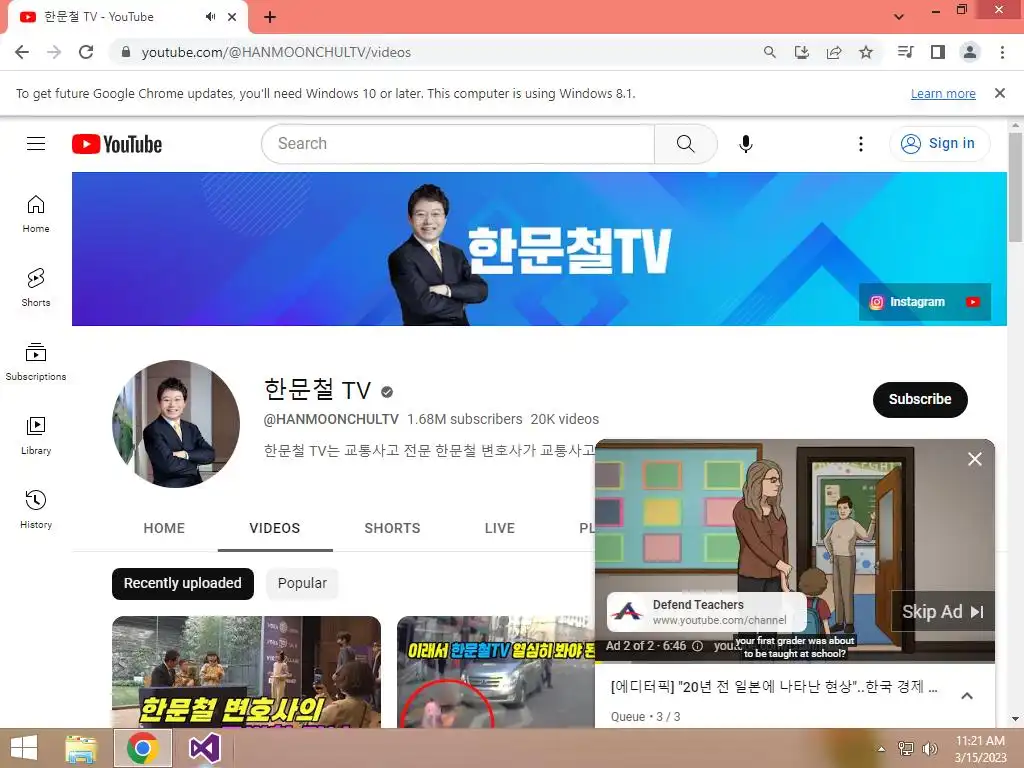Switch to the SHORTS tab
Image resolution: width=1024 pixels, height=768 pixels.
(392, 528)
